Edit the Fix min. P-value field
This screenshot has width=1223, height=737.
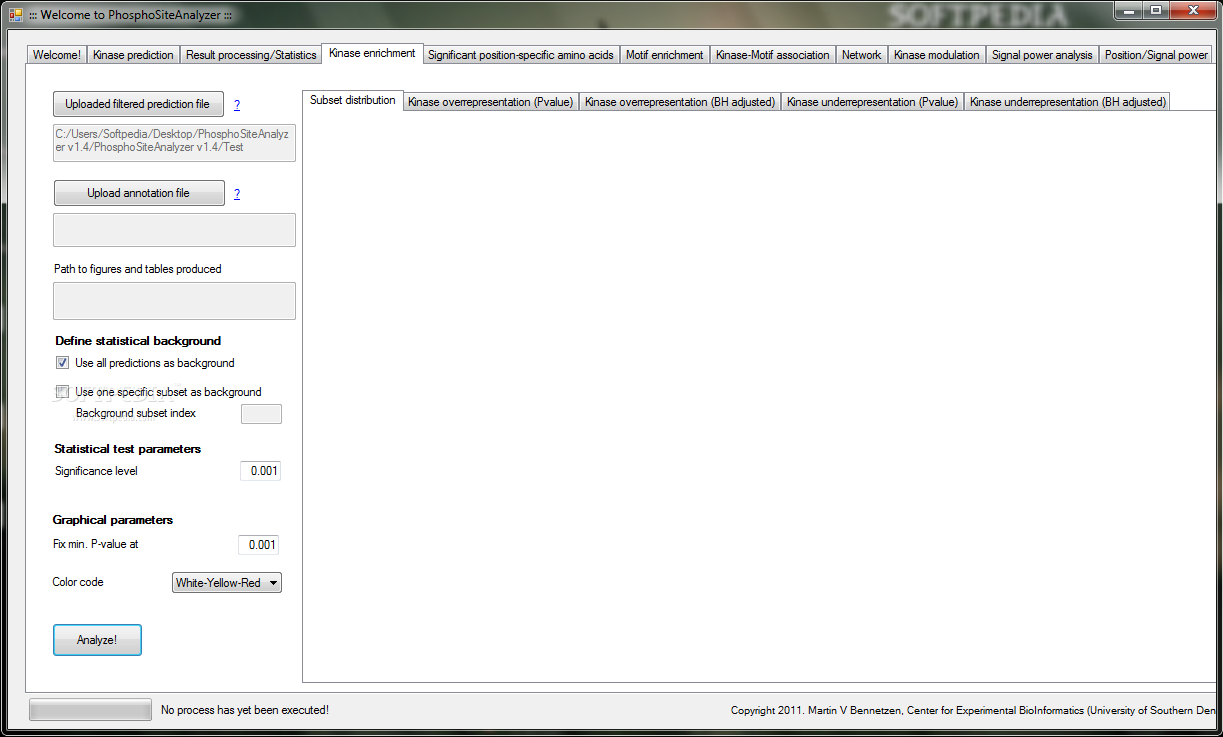pos(258,545)
